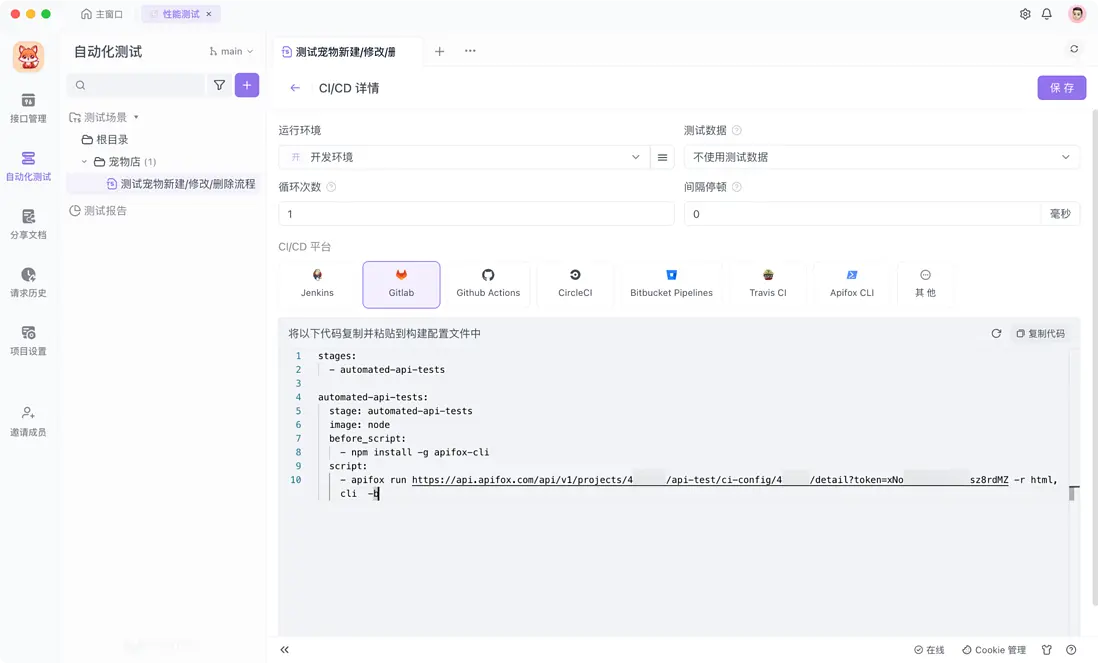Click the help question icon in status bar
The width and height of the screenshot is (1098, 663).
click(1071, 650)
